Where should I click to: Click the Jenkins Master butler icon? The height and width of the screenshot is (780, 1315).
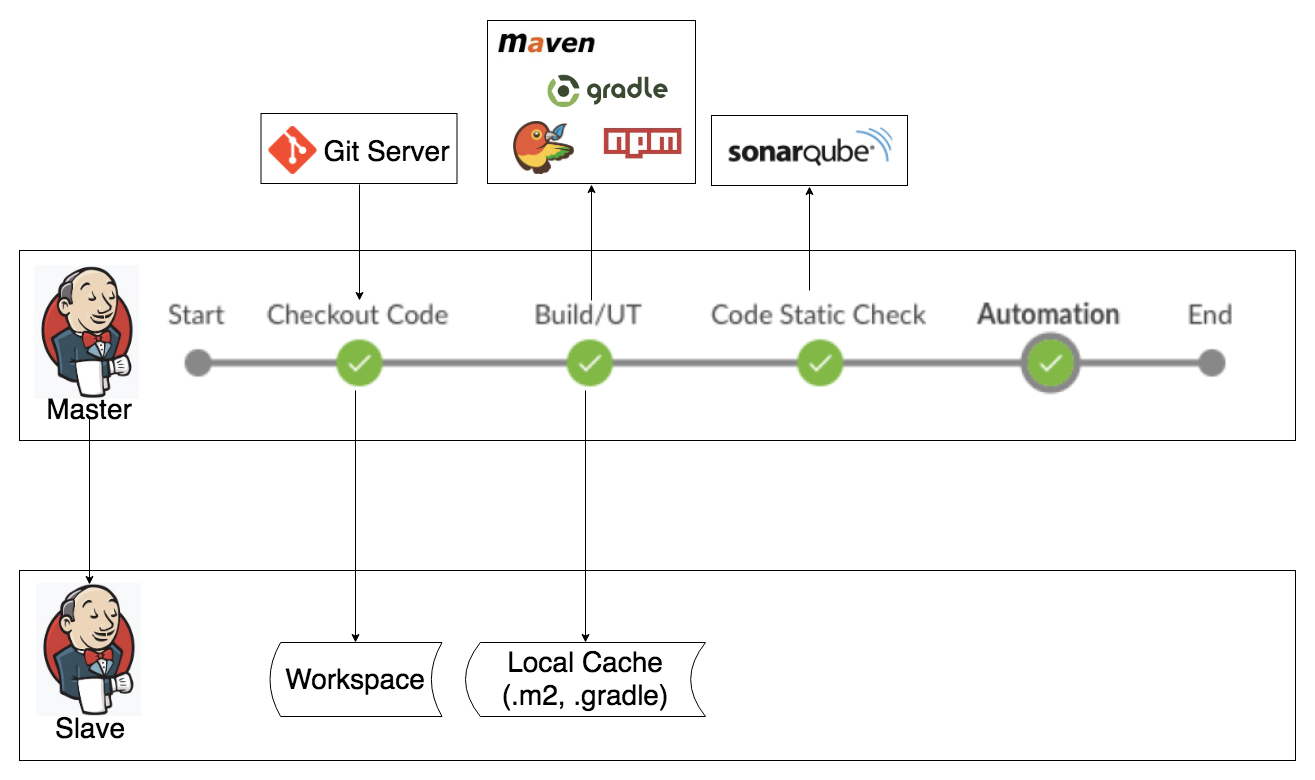tap(87, 332)
